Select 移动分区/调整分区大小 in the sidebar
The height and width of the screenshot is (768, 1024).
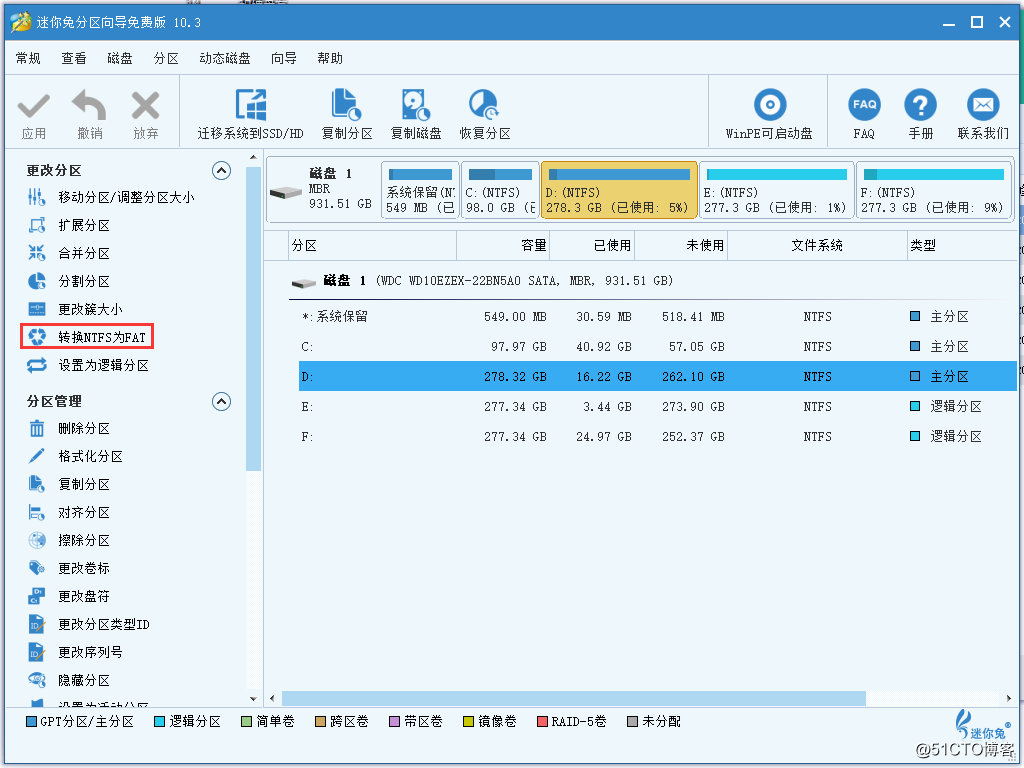111,197
